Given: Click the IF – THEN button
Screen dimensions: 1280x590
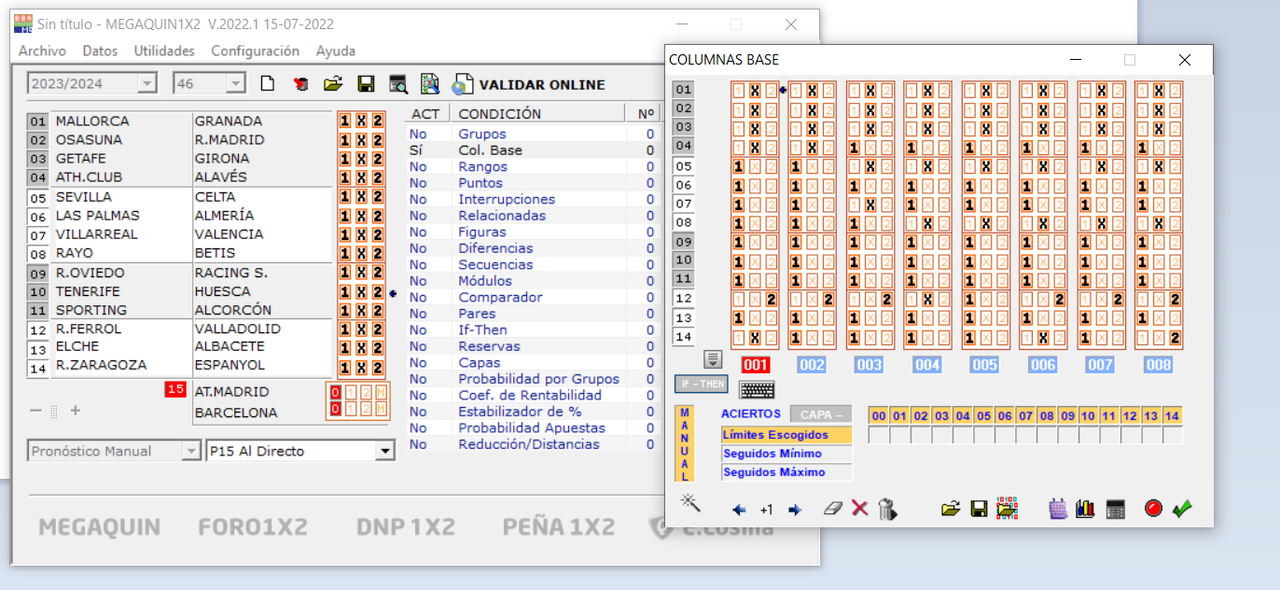Looking at the screenshot, I should coord(701,384).
